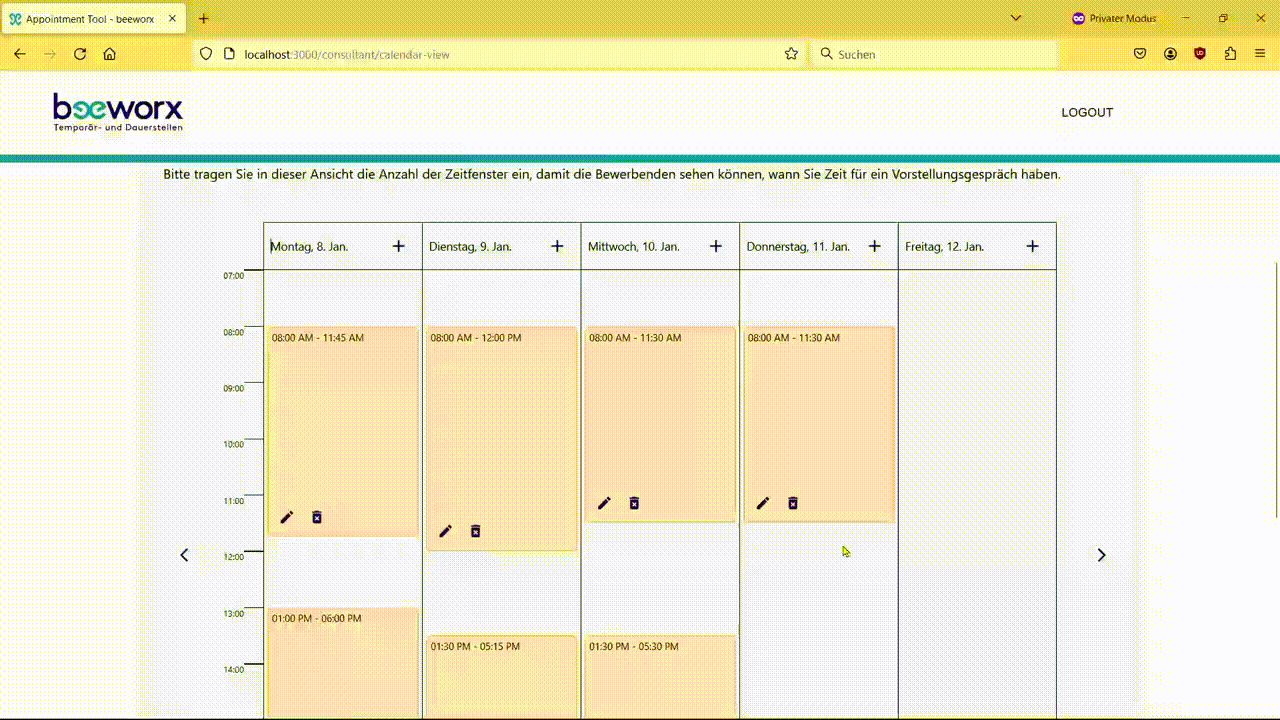Edit Tuesday 08:00 AM - 12:00 PM slot
This screenshot has height=720, width=1280.
pos(446,531)
